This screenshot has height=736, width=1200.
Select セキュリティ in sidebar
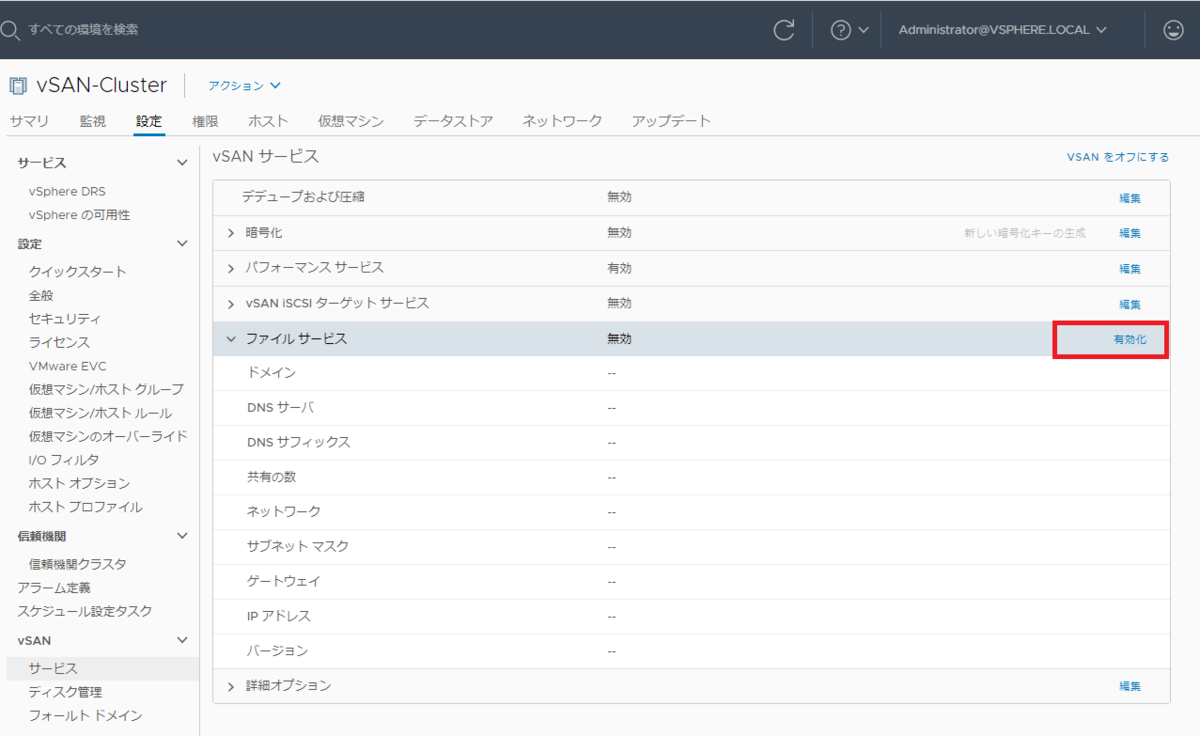coord(65,319)
